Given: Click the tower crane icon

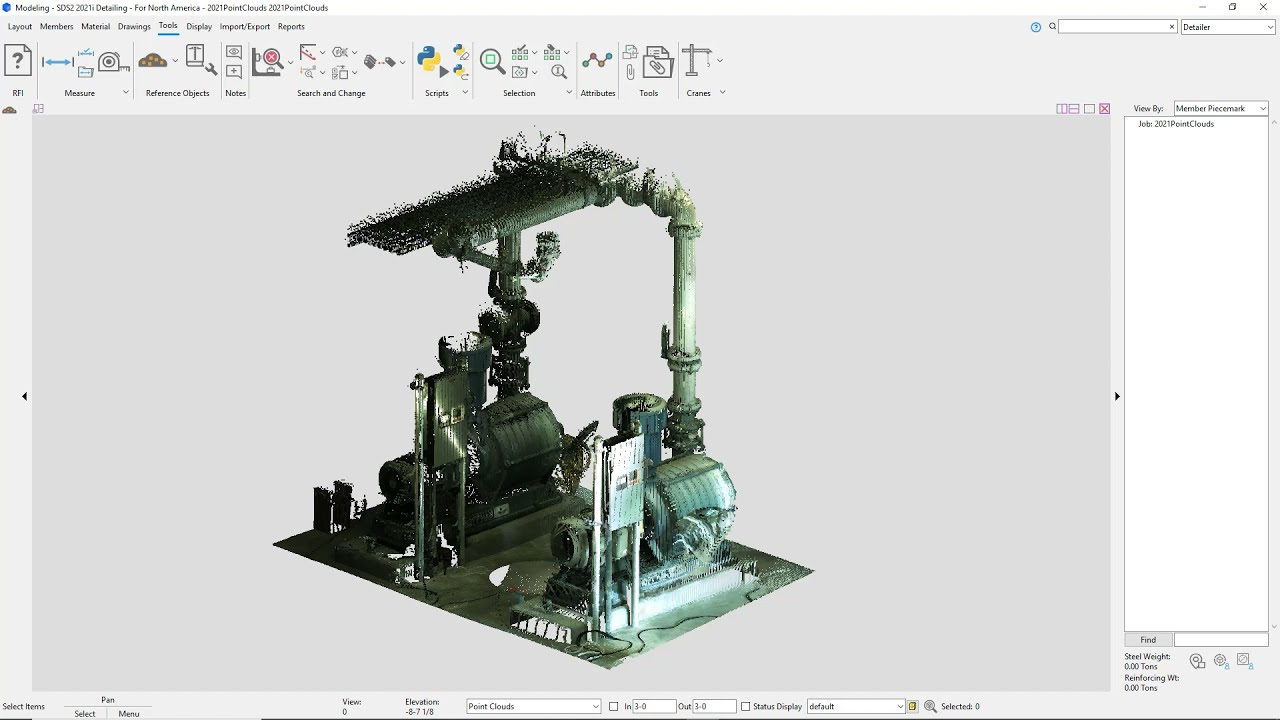Looking at the screenshot, I should click(696, 61).
